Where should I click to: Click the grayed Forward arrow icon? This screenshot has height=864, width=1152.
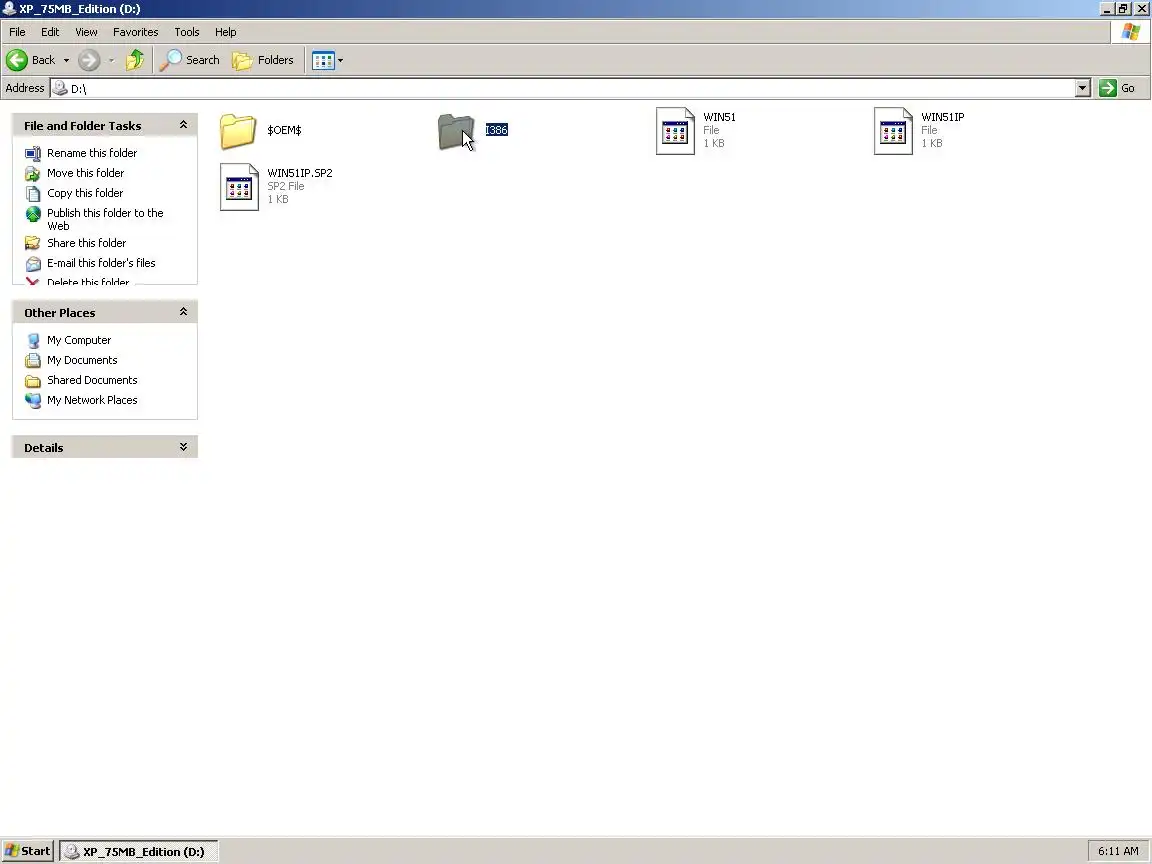tap(89, 60)
